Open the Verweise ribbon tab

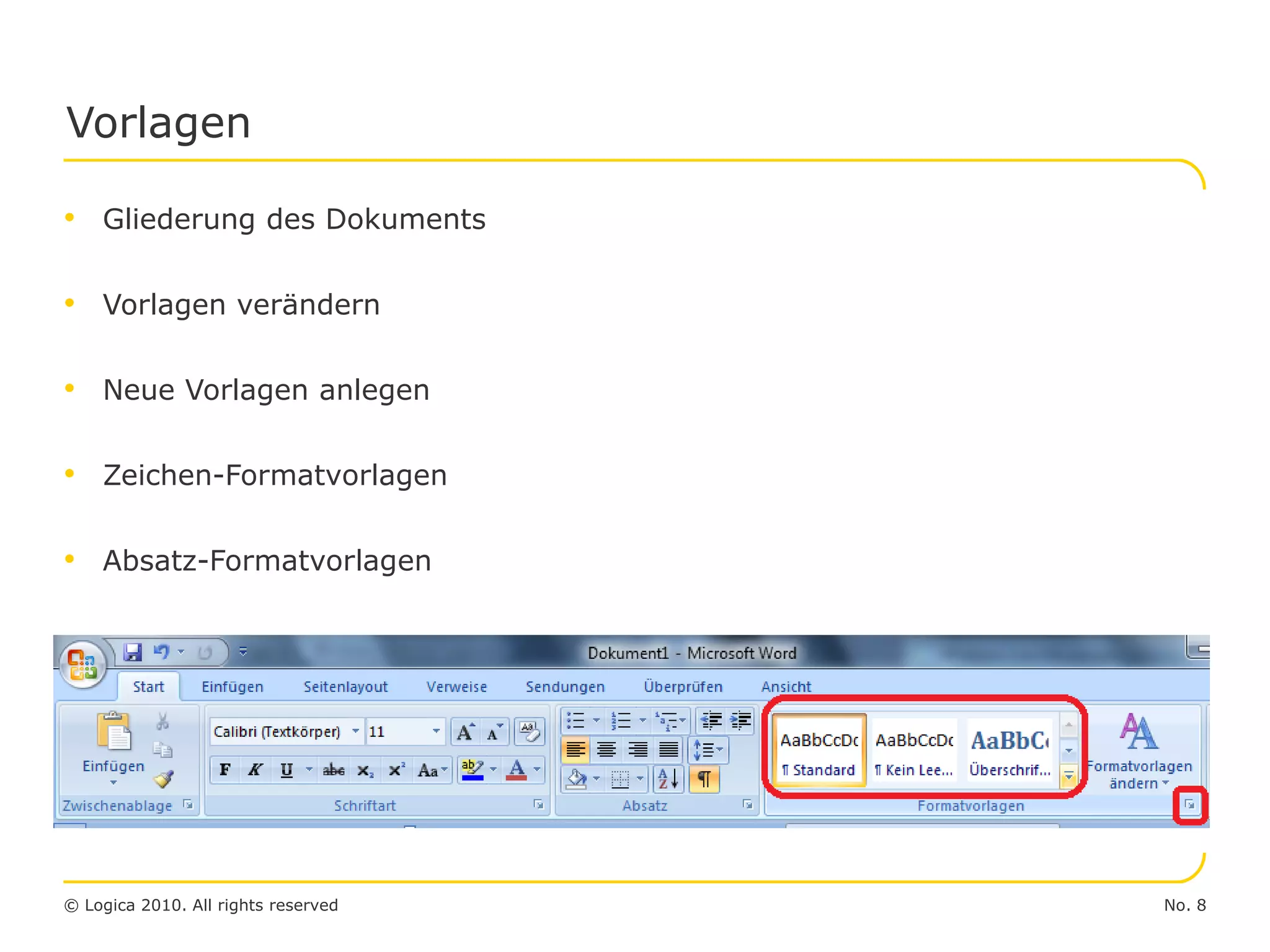(x=456, y=687)
